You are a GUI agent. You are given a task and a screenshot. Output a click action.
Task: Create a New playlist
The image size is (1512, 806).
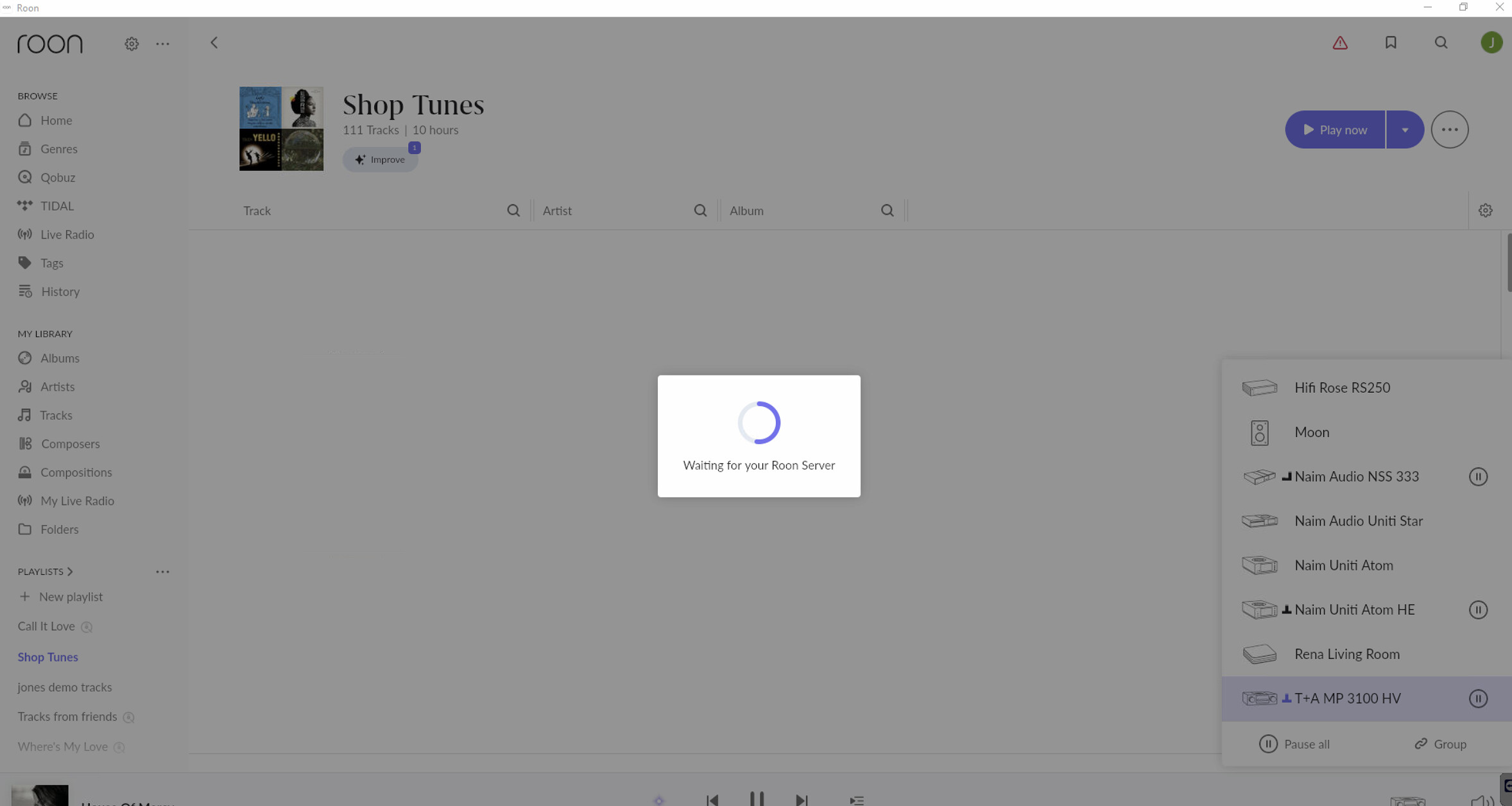(x=61, y=597)
